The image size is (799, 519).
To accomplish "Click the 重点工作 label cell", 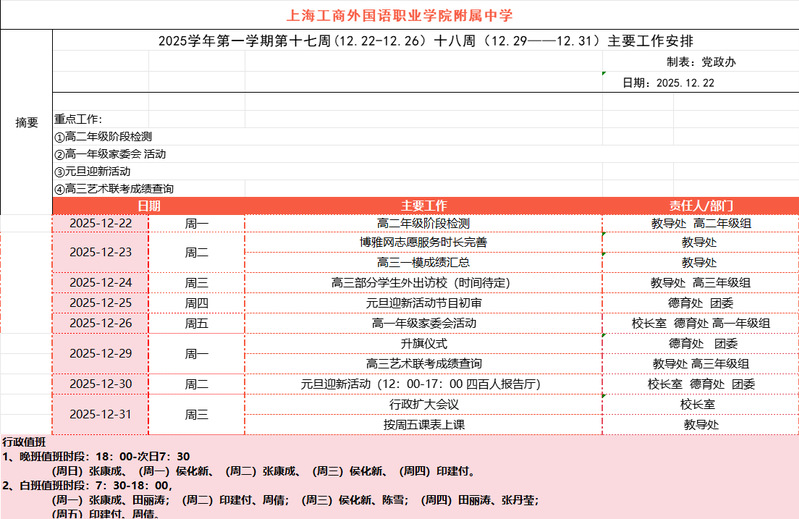I will [78, 120].
